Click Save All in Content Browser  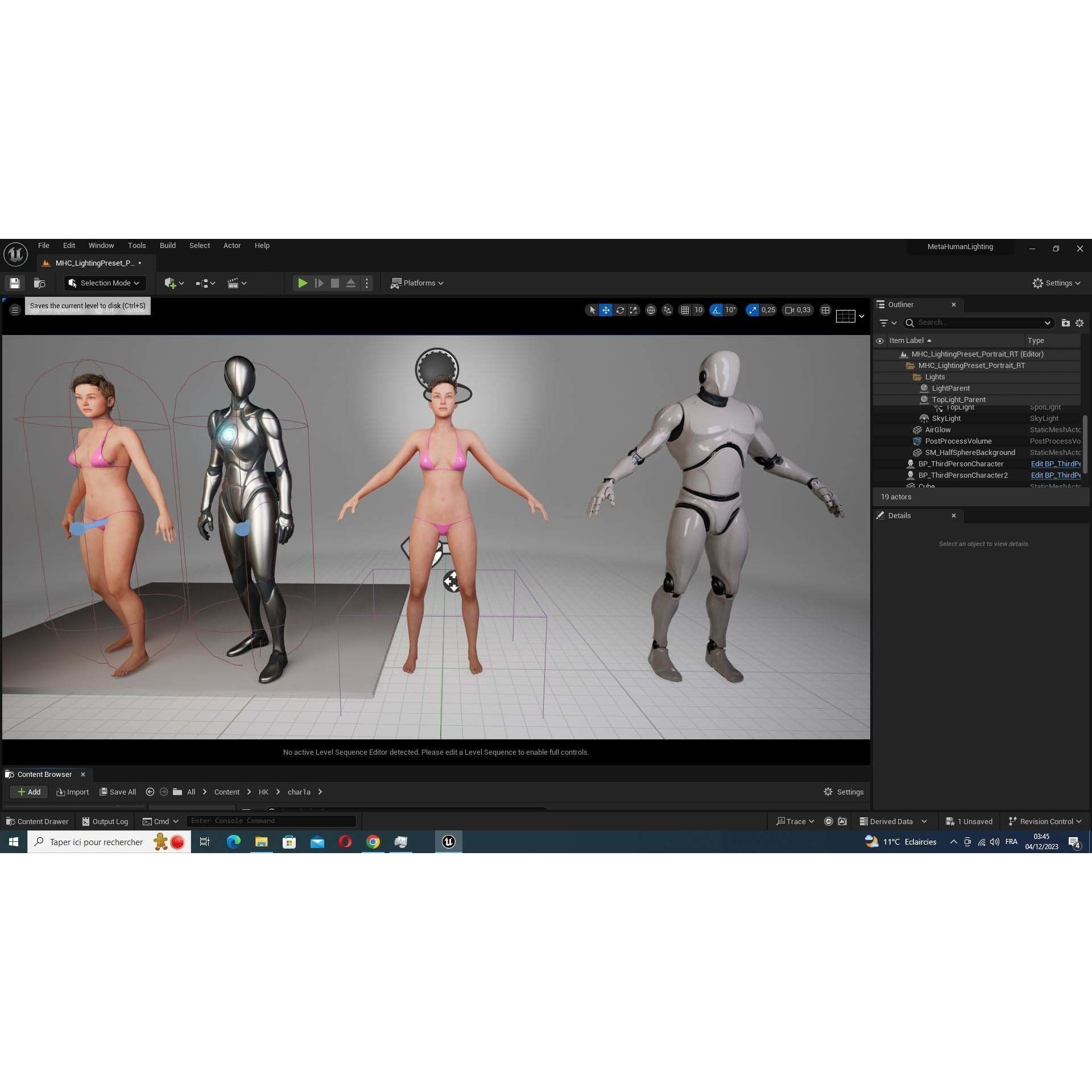coord(118,792)
